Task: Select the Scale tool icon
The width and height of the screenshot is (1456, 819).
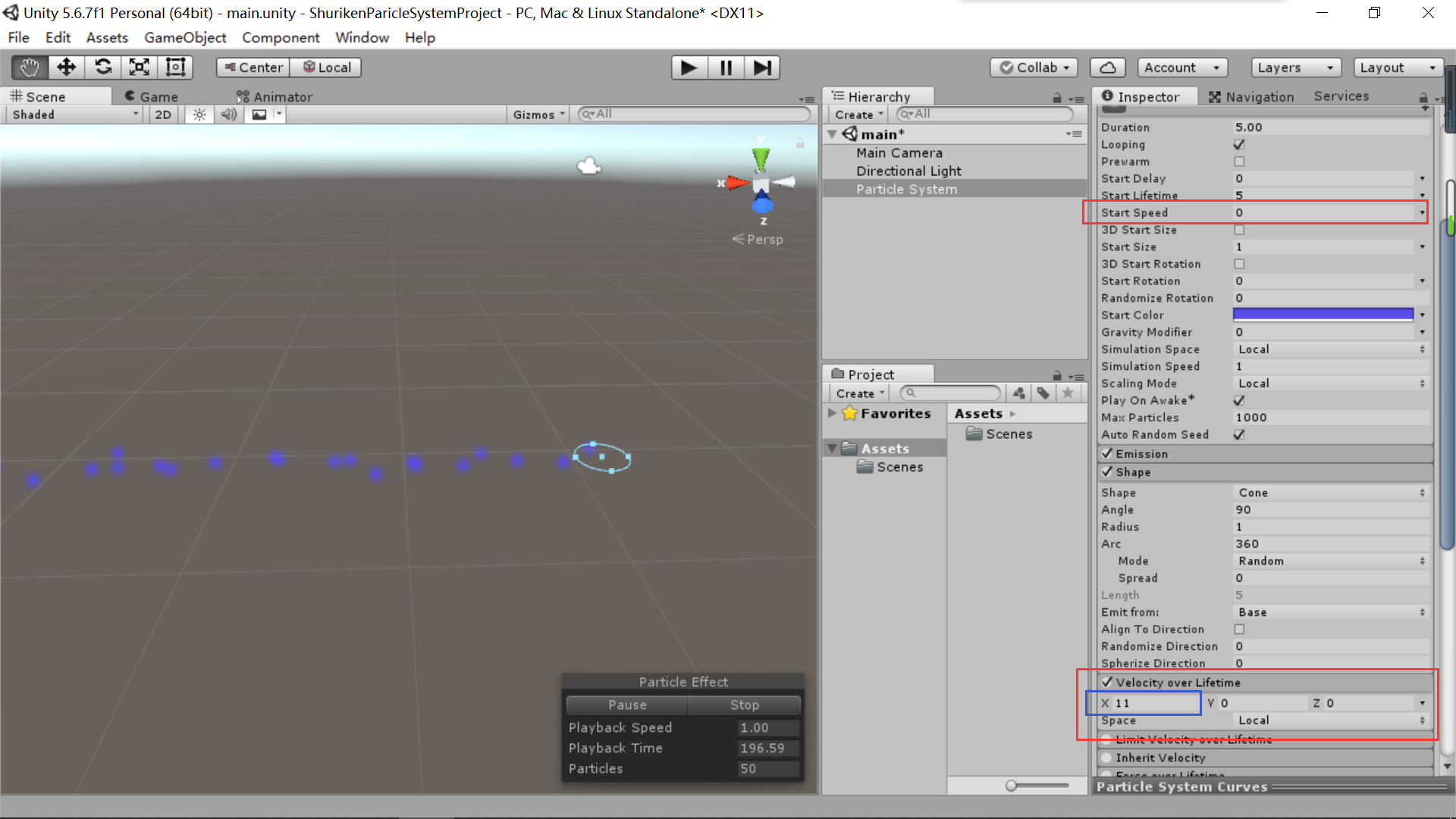Action: point(139,66)
